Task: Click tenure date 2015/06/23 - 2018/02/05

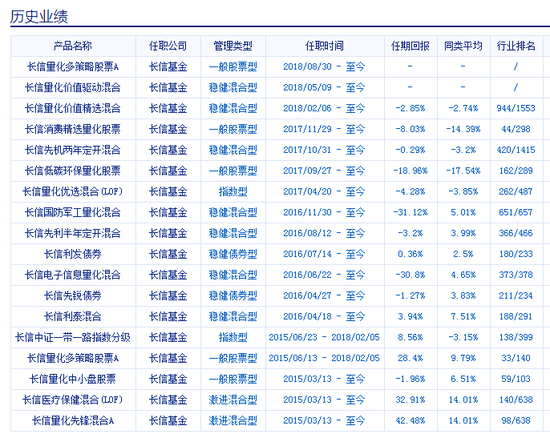Action: click(x=324, y=337)
